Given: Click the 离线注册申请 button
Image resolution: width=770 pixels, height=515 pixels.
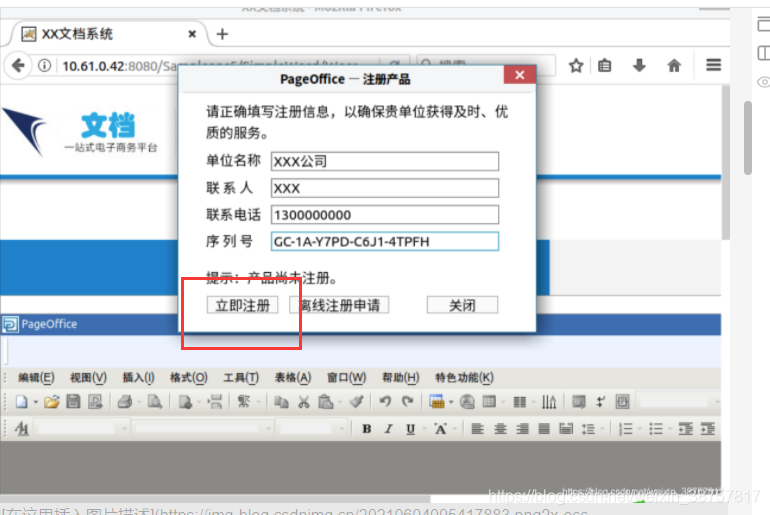Looking at the screenshot, I should pyautogui.click(x=339, y=305).
